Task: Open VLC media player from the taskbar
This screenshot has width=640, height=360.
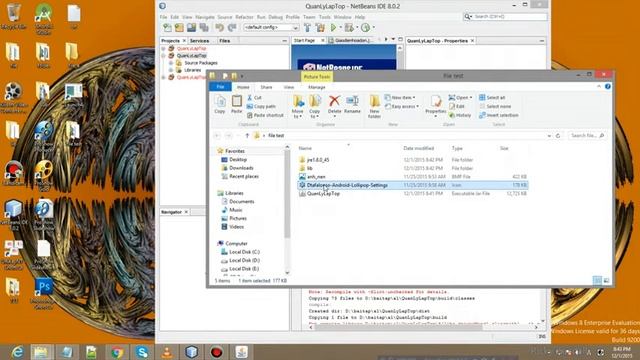Action: tap(167, 352)
